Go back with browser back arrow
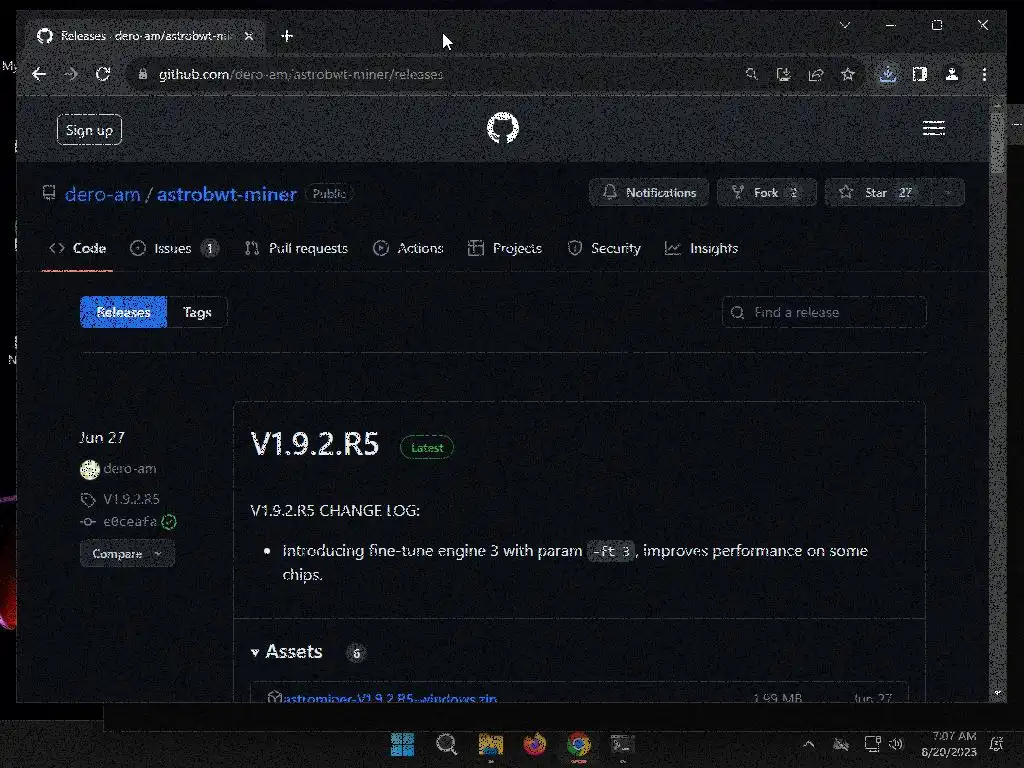Screen dimensions: 1024x768 (39, 74)
